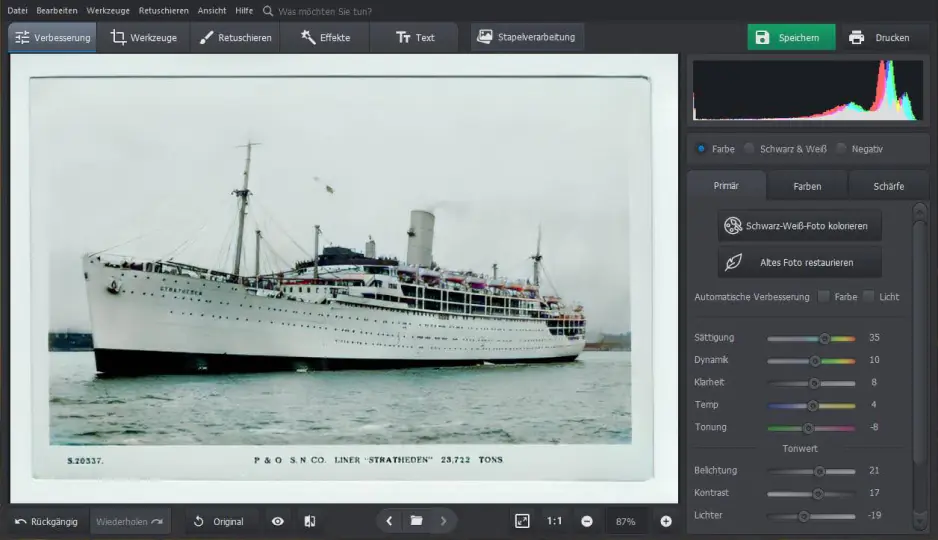
Task: Click the Original reset button
Action: (x=218, y=521)
